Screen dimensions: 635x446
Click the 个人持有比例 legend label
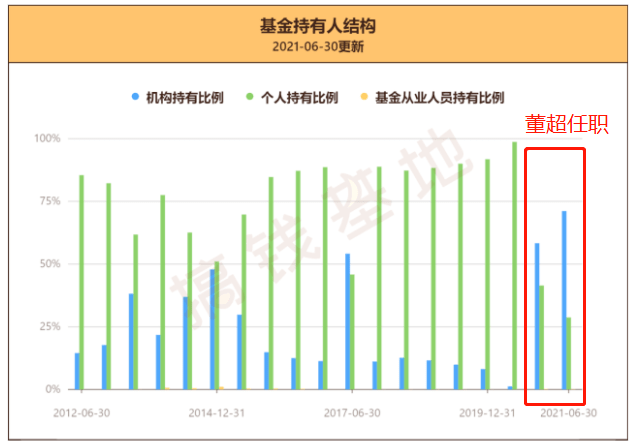click(x=299, y=98)
